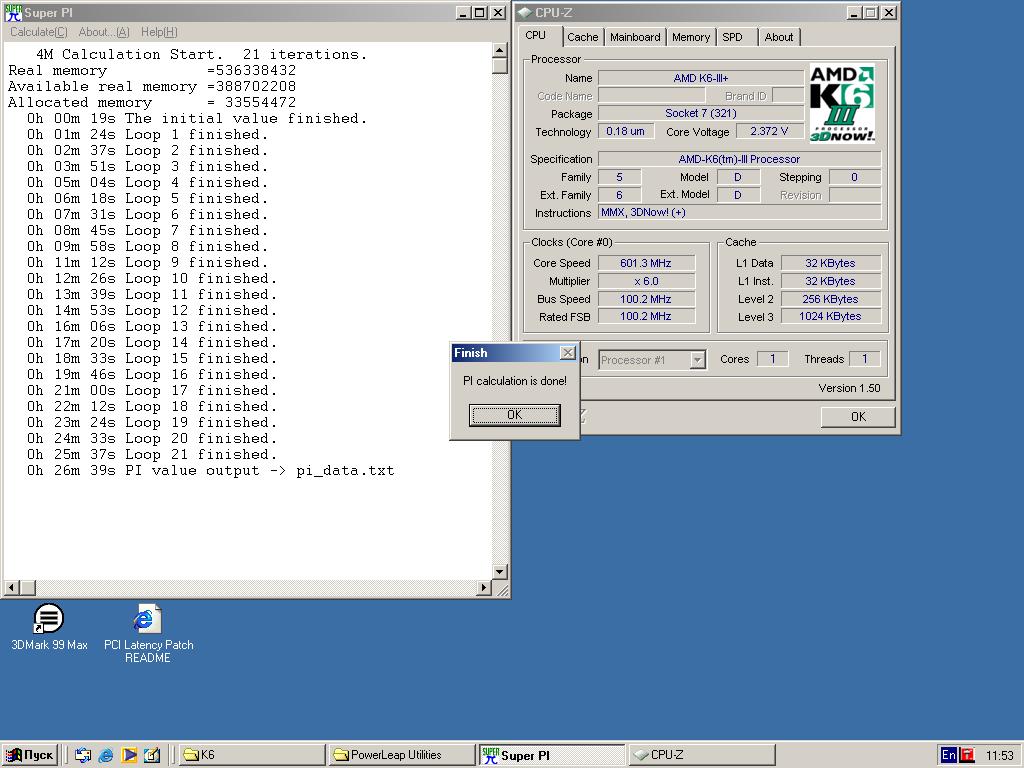
Task: Click the Show Desktop quick launch icon
Action: pos(83,755)
